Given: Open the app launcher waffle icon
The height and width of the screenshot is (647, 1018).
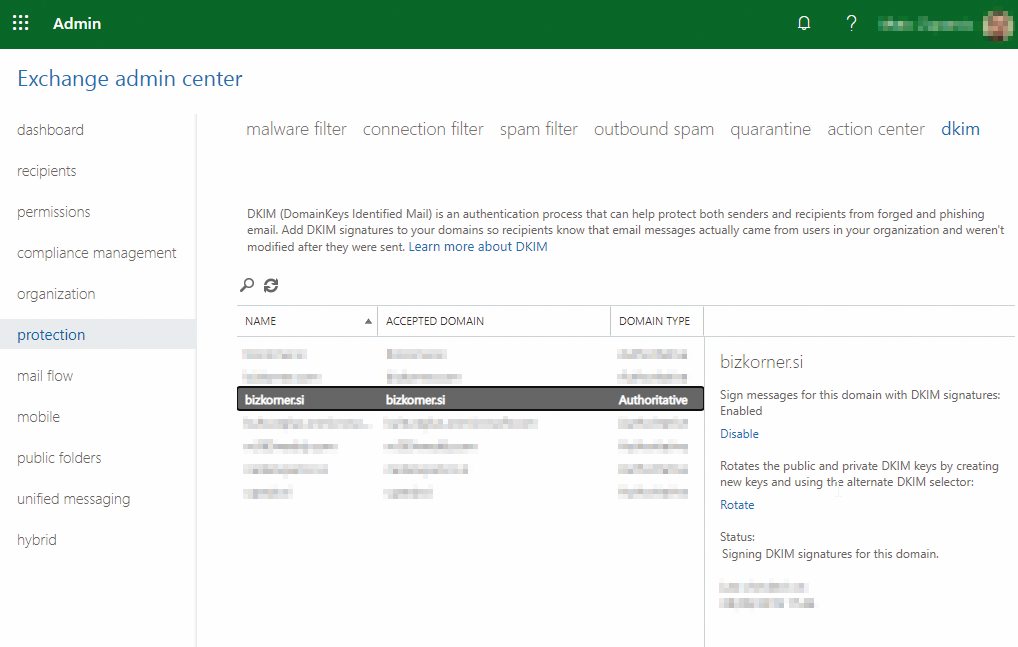Looking at the screenshot, I should [x=21, y=23].
